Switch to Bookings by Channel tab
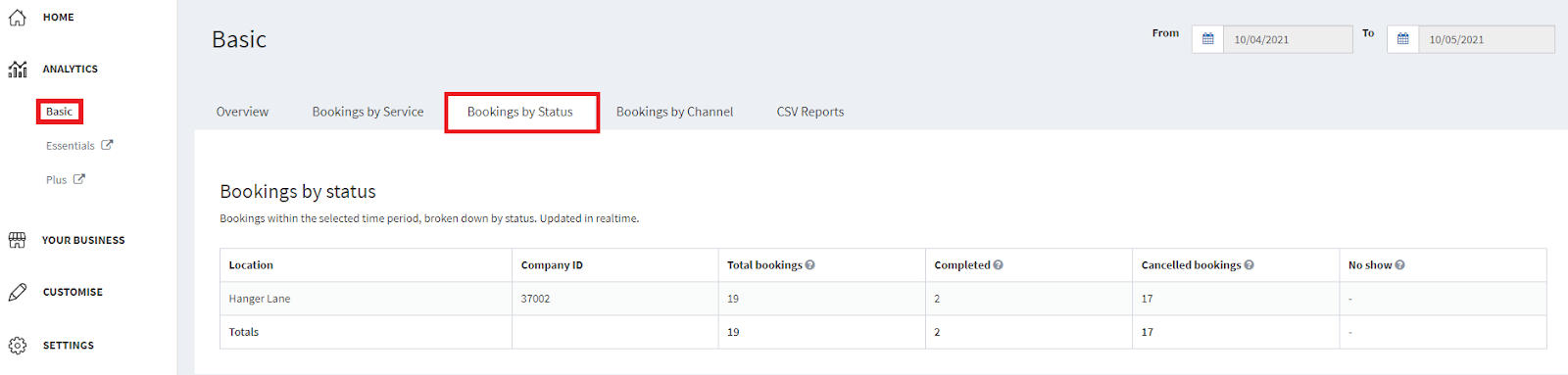 pos(674,112)
